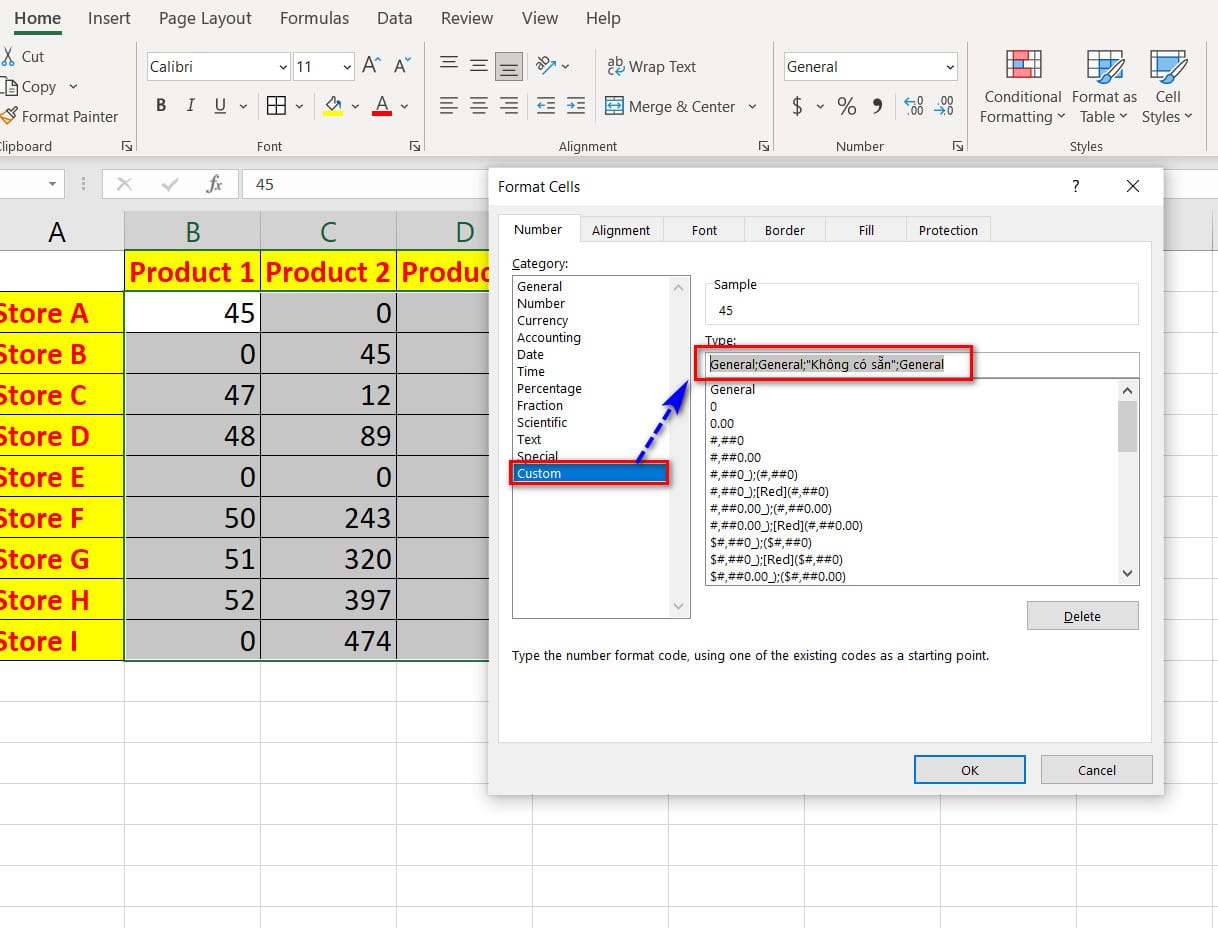Click Increase Font Size icon
The image size is (1218, 928).
(371, 66)
